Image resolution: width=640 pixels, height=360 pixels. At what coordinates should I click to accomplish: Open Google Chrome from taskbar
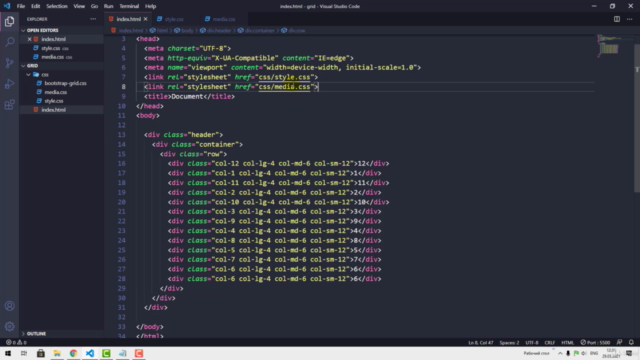click(73, 353)
